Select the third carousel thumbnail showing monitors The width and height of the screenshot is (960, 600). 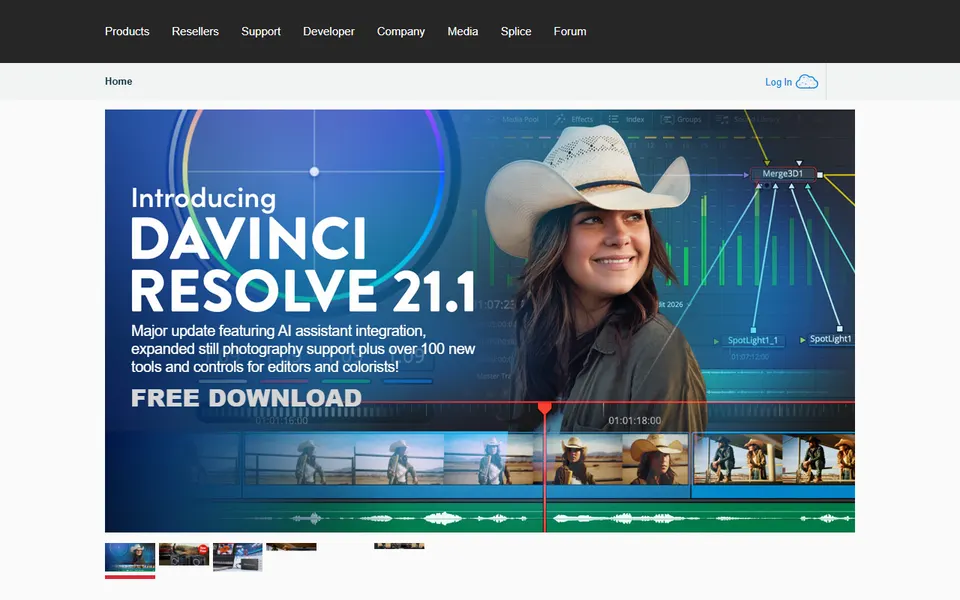pyautogui.click(x=238, y=557)
